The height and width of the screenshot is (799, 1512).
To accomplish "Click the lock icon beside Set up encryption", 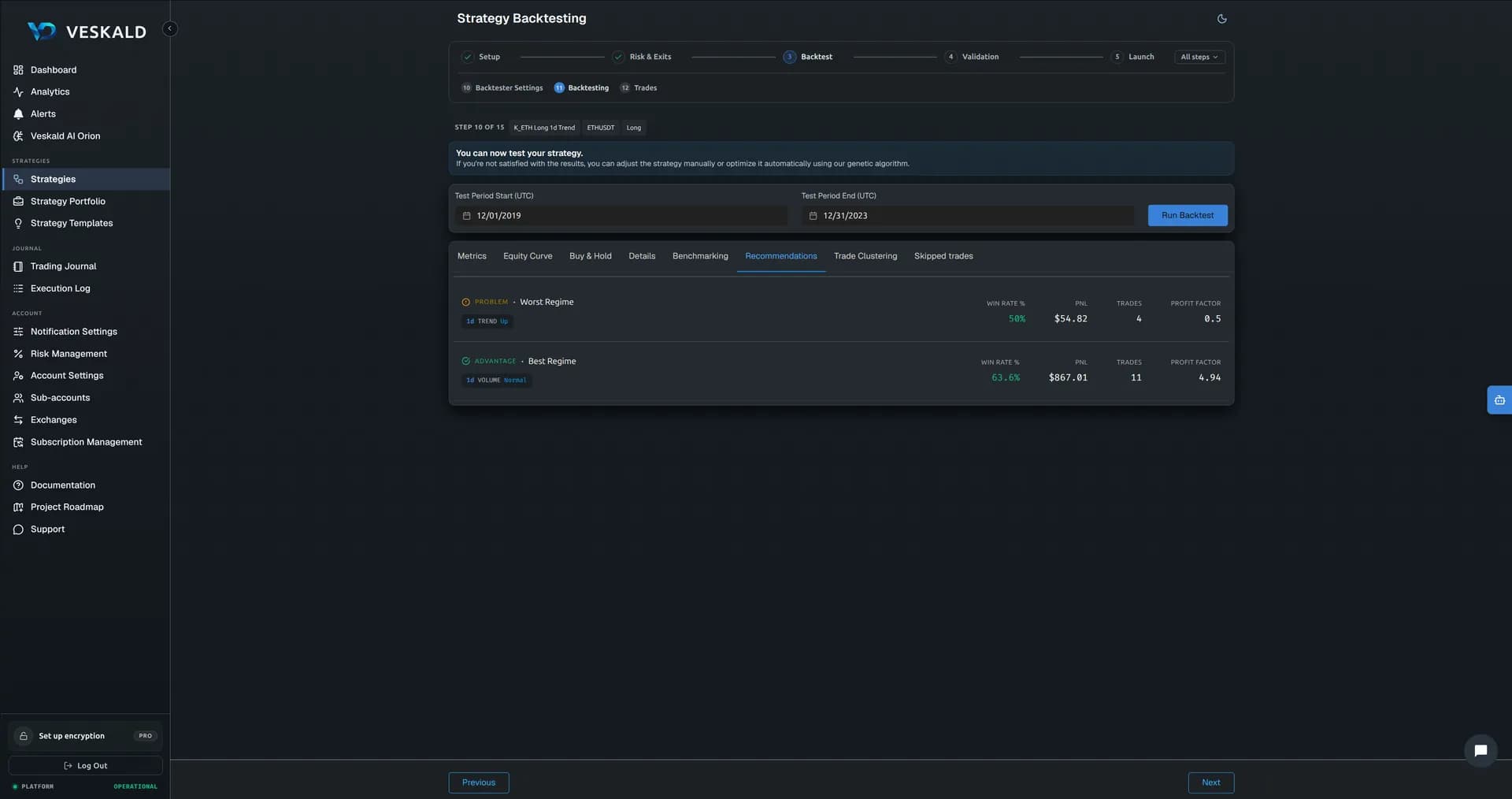I will click(24, 736).
